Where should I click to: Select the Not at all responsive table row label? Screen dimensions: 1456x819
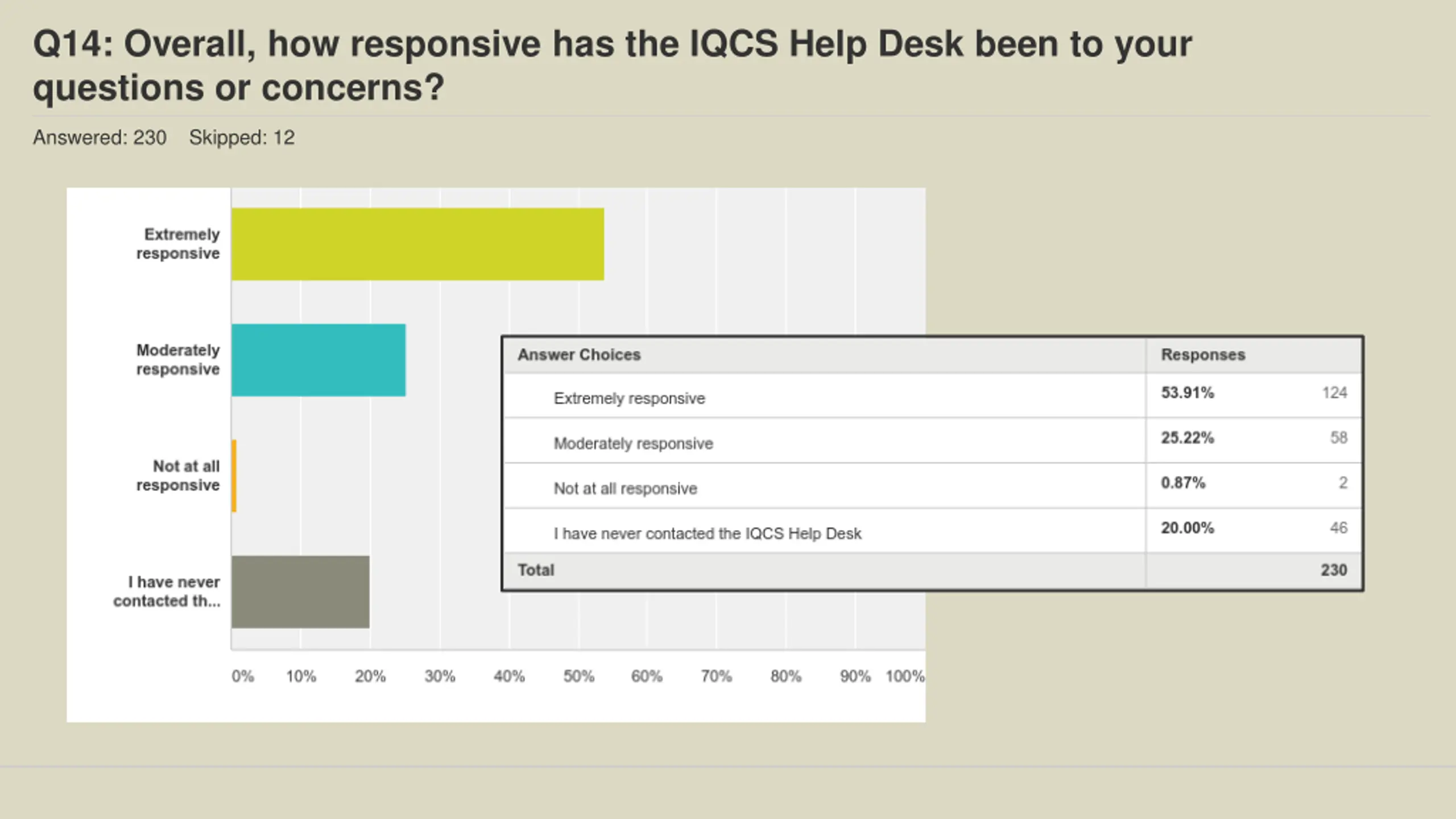625,489
